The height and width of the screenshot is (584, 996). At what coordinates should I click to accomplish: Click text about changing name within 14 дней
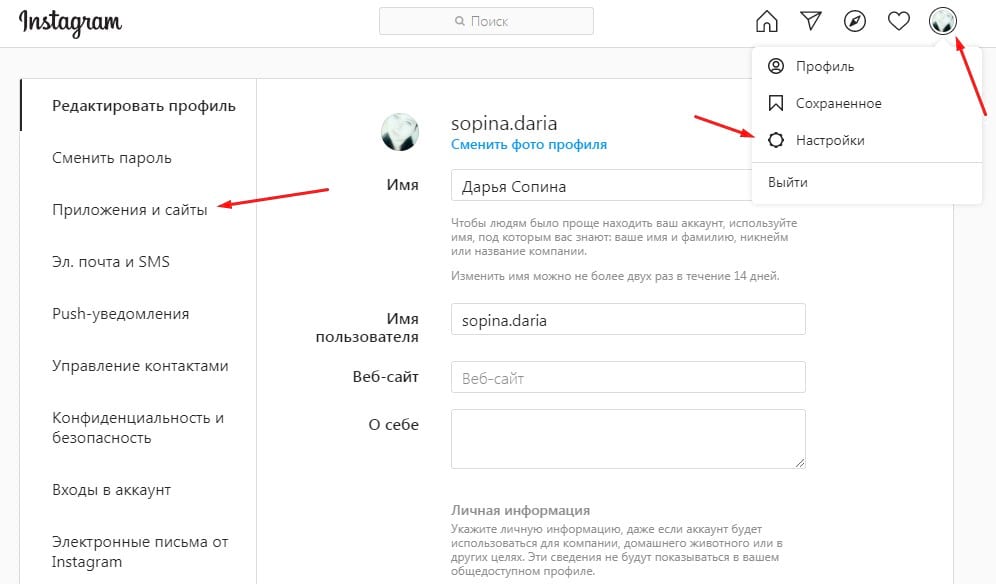coord(615,276)
